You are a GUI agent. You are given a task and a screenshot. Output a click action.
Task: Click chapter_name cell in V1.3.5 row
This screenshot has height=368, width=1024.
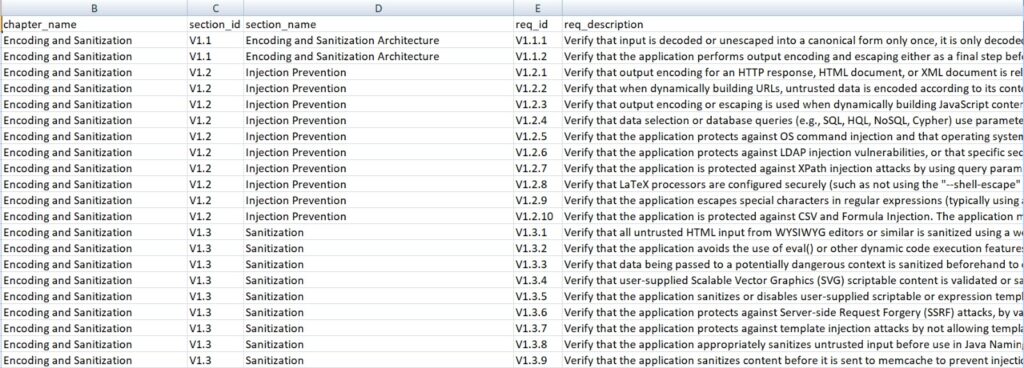coord(94,296)
